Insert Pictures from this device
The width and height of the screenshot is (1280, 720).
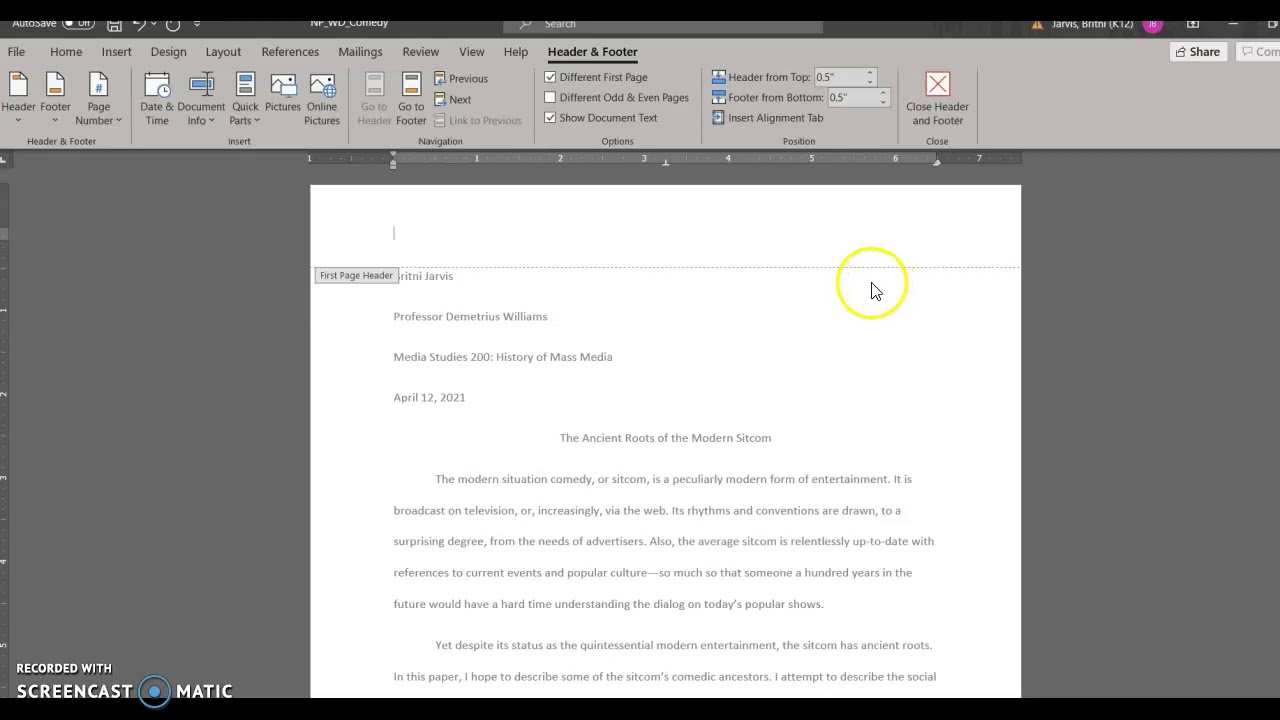tap(283, 92)
